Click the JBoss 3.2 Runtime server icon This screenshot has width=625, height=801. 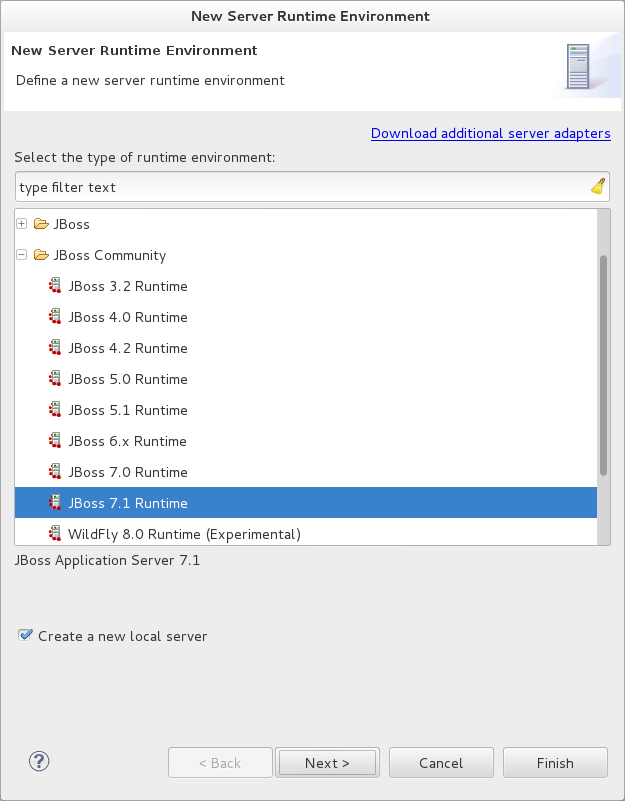click(x=55, y=286)
